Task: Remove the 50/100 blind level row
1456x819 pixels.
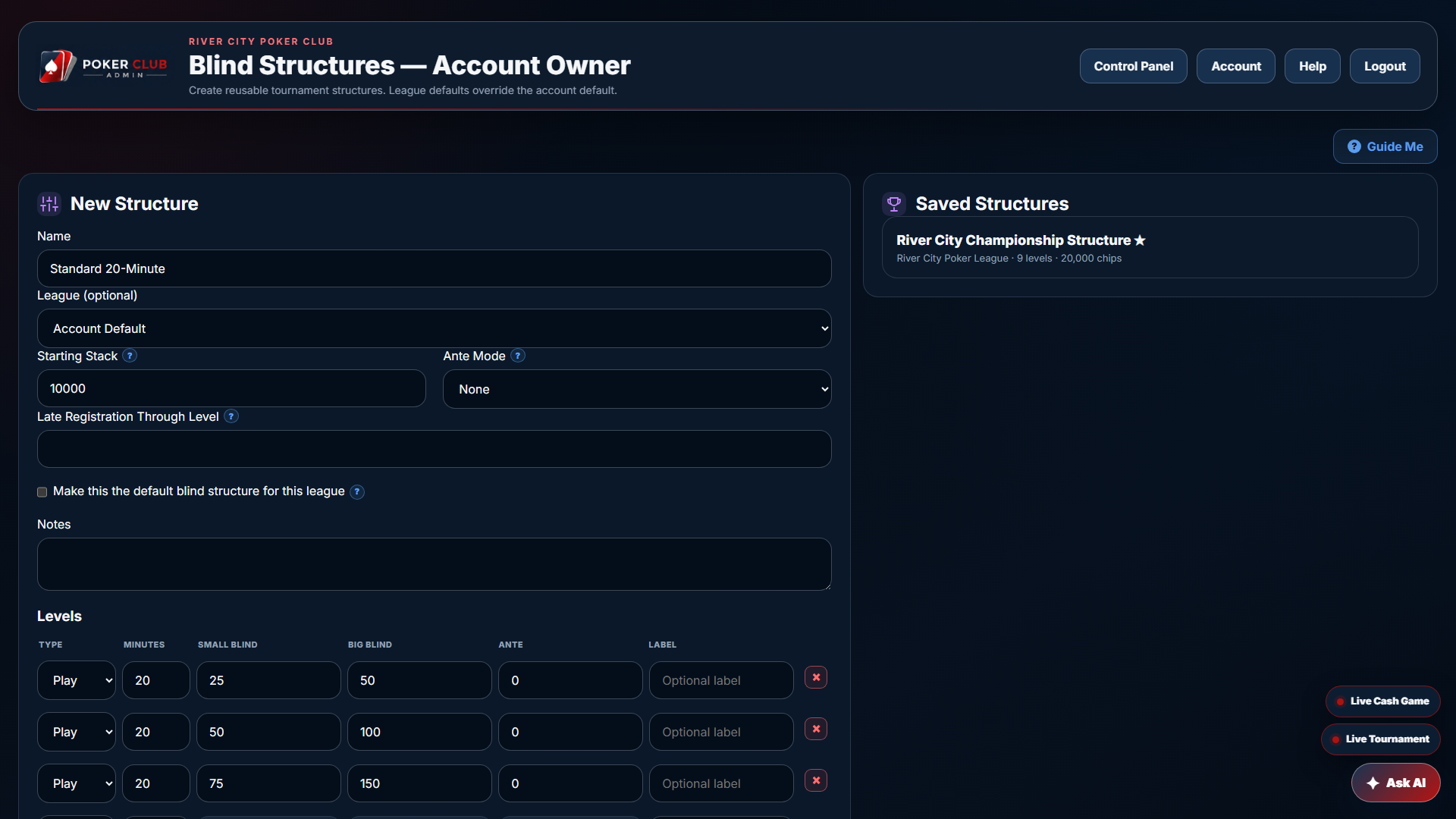Action: 816,729
